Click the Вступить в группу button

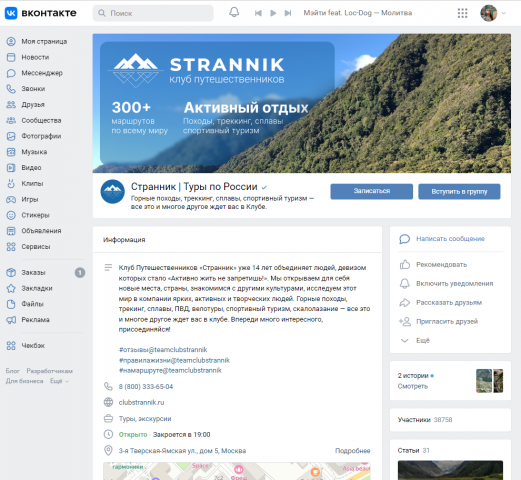click(x=459, y=191)
